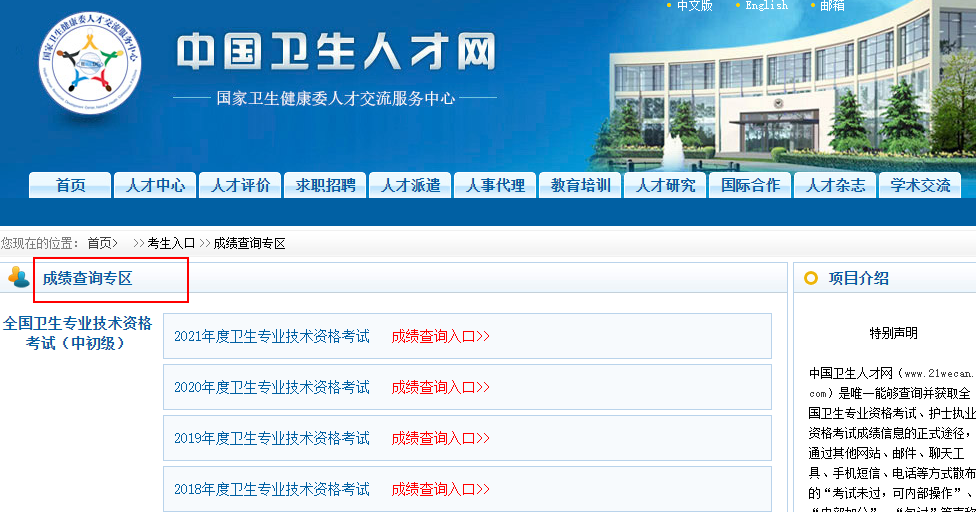The width and height of the screenshot is (976, 512).
Task: Click the orange circle icon beside 项目介绍
Action: [810, 278]
